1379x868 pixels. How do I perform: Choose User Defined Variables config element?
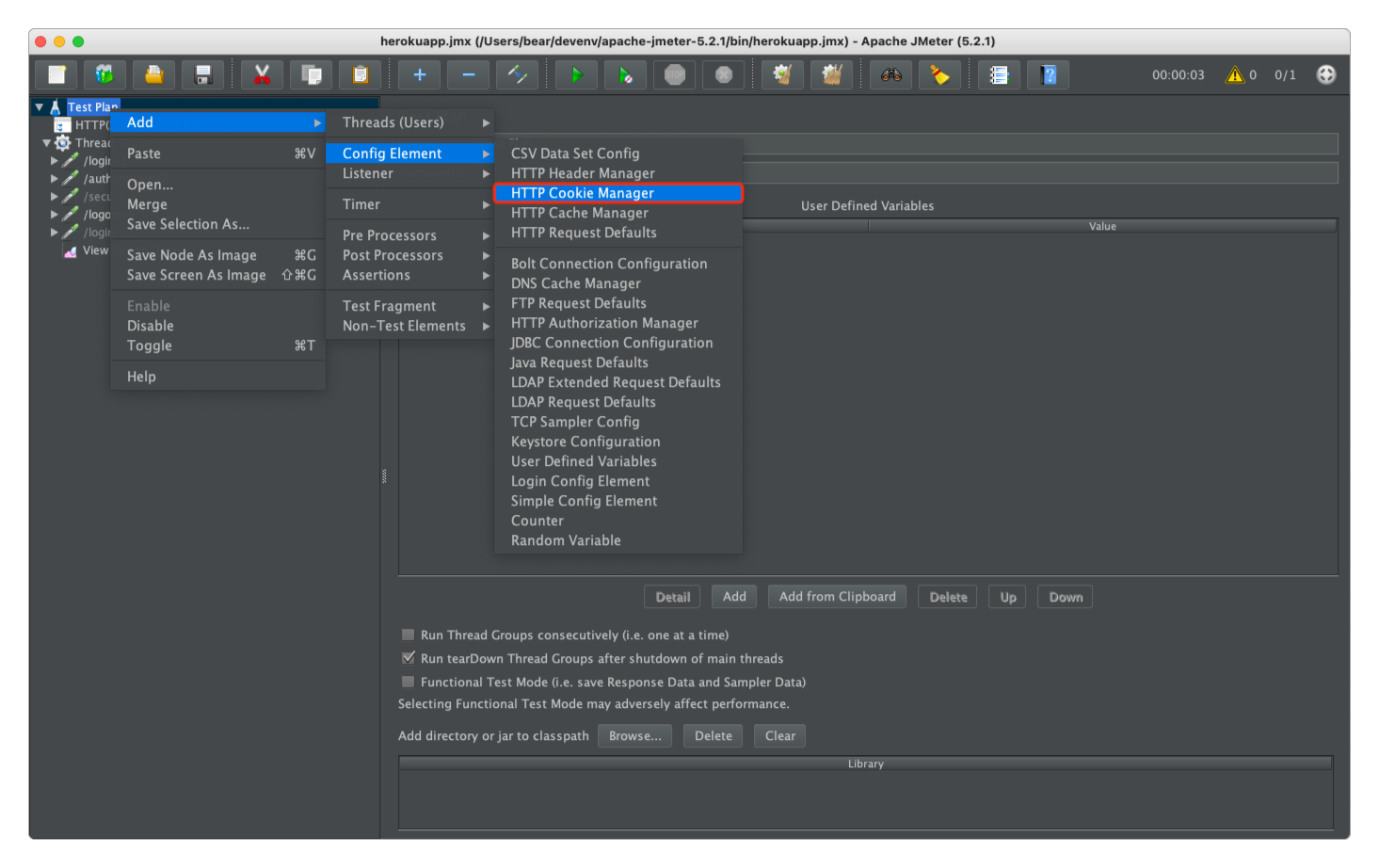click(x=618, y=461)
